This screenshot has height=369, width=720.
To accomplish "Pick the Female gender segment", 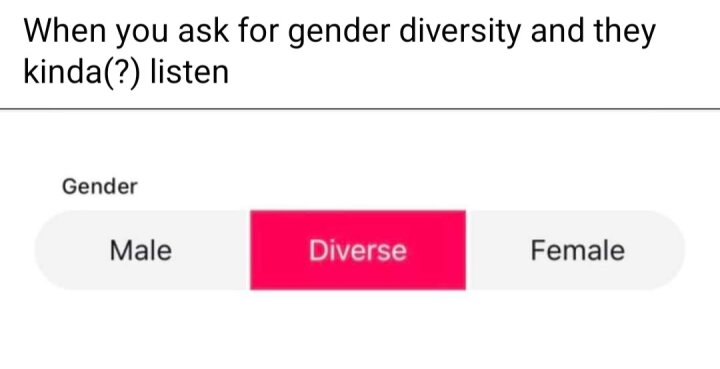I will [575, 251].
